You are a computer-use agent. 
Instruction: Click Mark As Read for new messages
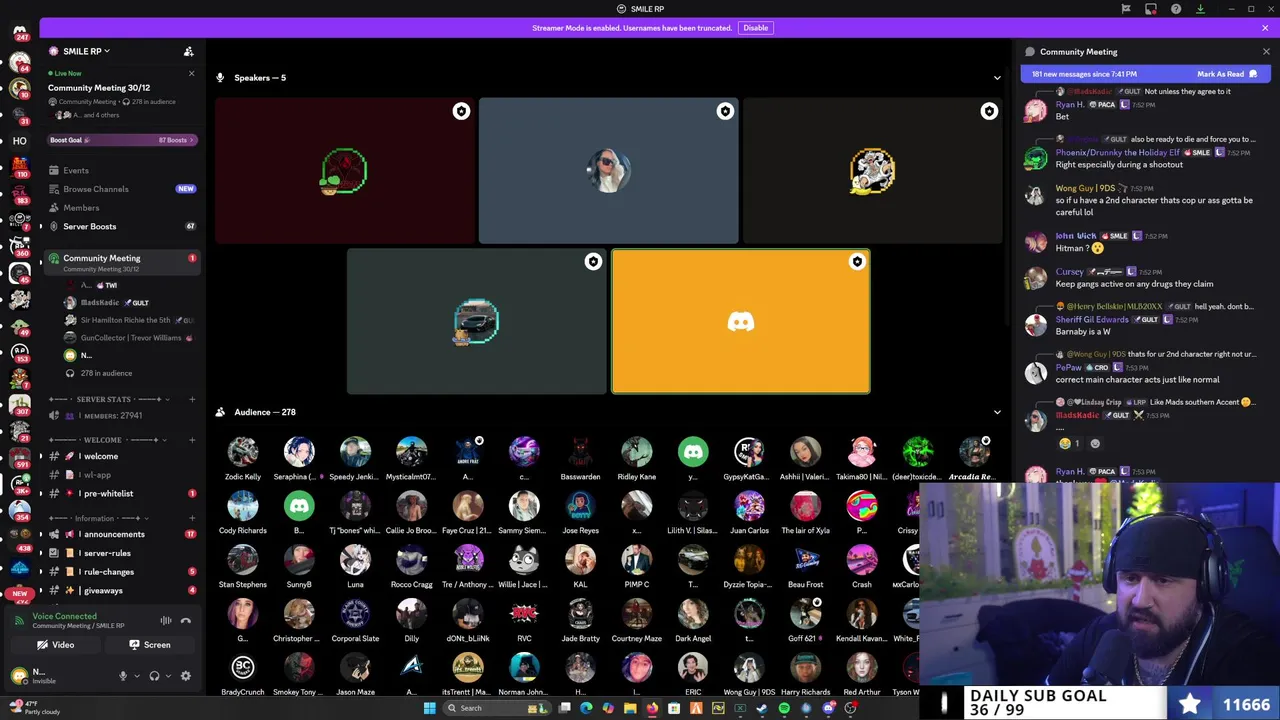(x=1226, y=74)
